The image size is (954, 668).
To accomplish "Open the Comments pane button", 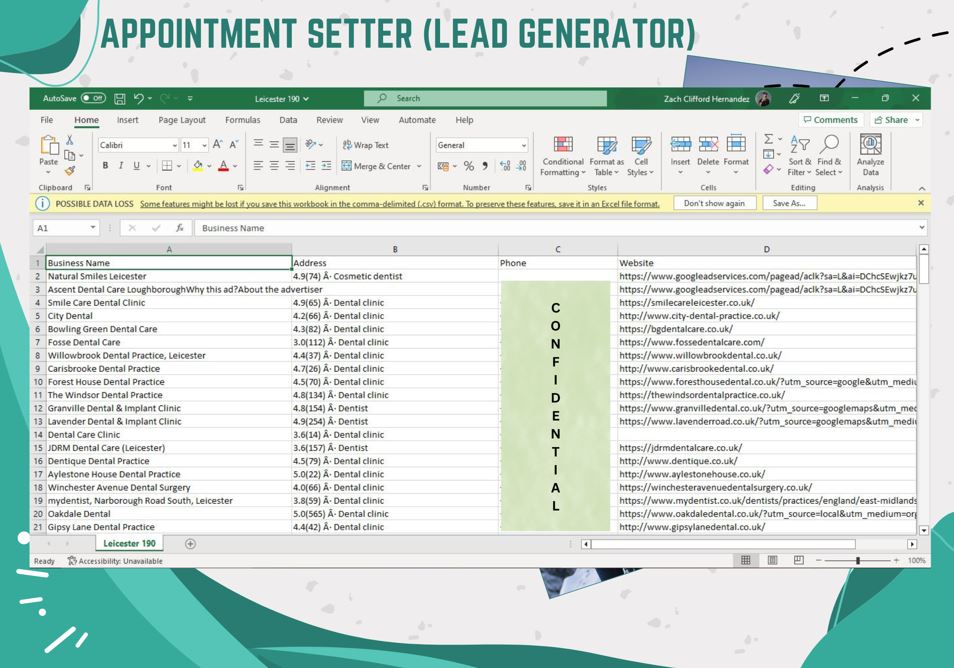I will (830, 120).
